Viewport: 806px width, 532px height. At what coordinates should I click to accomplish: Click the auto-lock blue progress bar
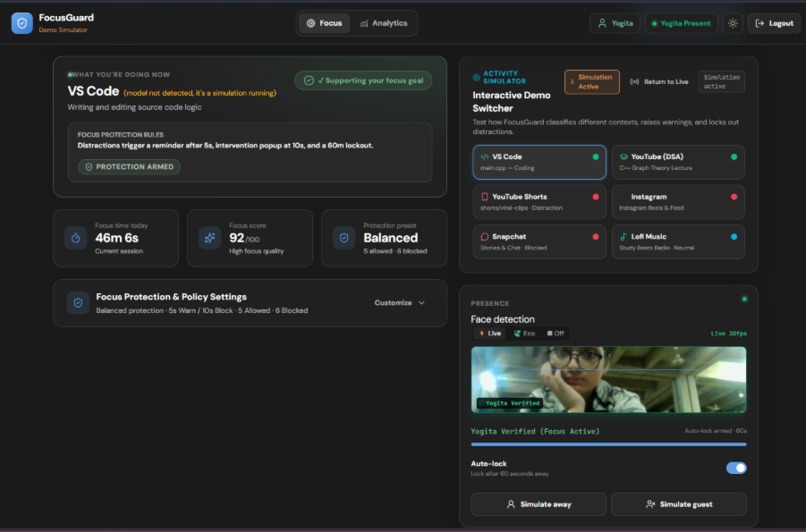tap(609, 444)
